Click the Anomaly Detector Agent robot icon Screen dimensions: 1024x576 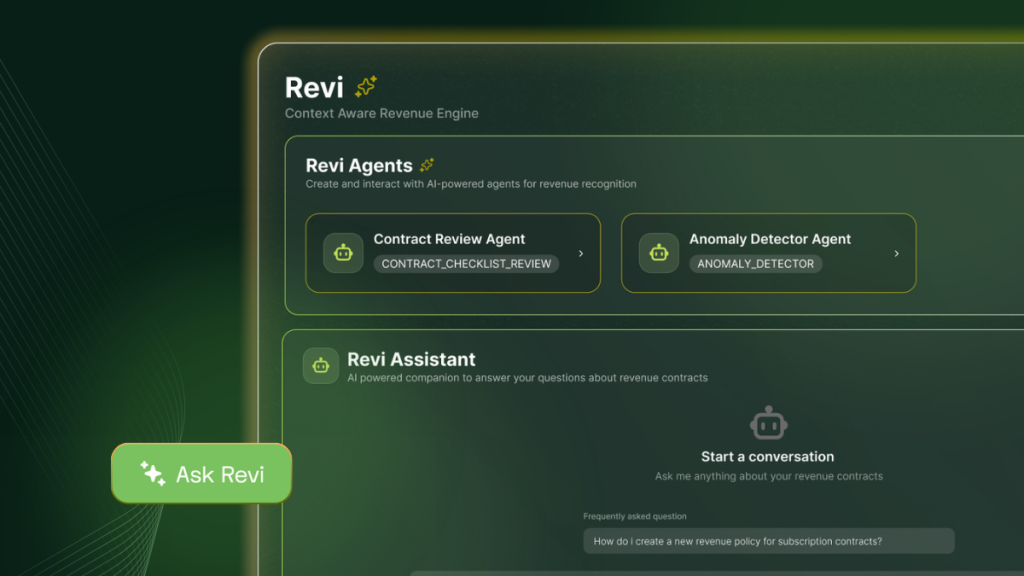pos(659,253)
